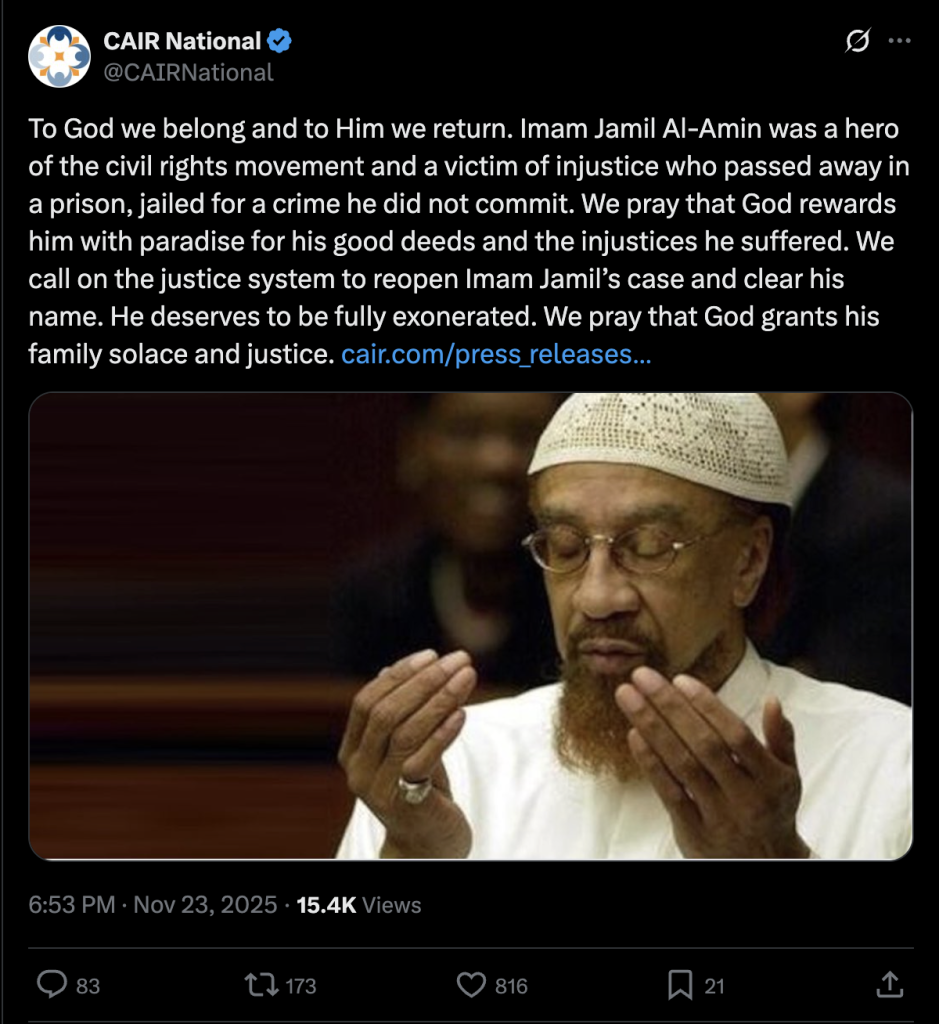Viewport: 939px width, 1024px height.
Task: Like the post with the heart icon
Action: 471,985
